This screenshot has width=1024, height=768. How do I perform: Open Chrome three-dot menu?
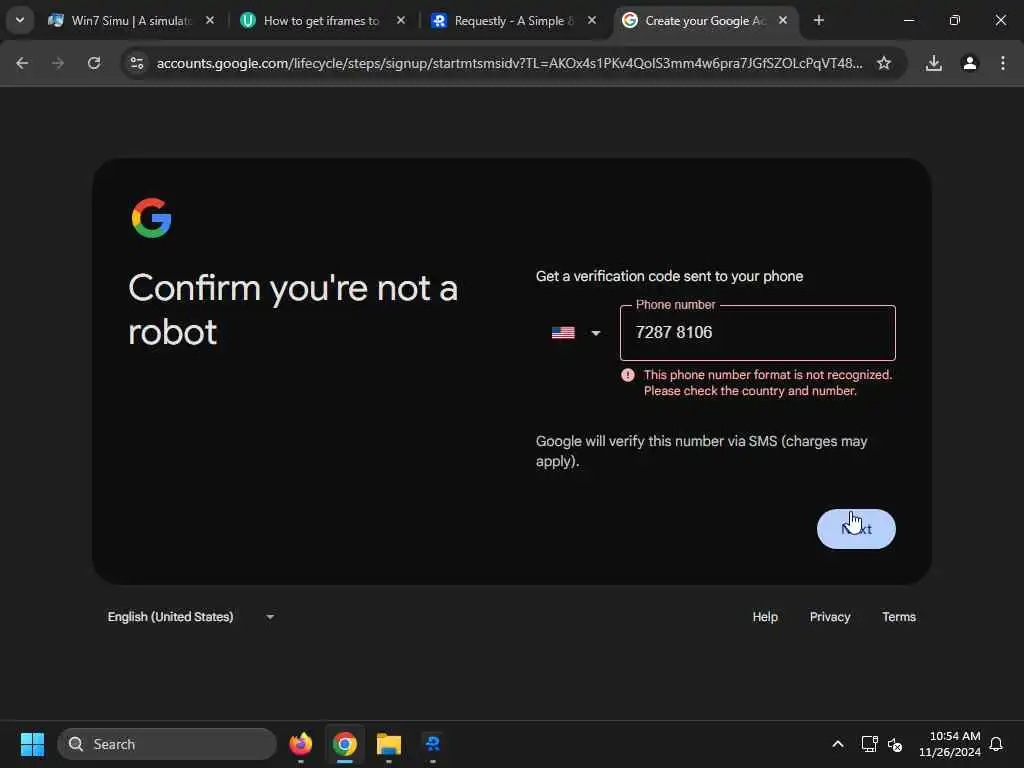tap(1002, 63)
